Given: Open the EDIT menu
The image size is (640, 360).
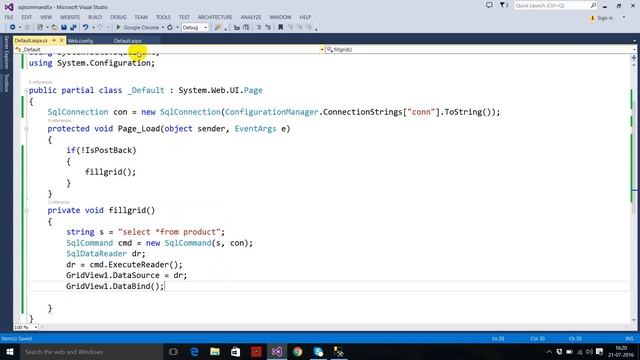Looking at the screenshot, I should point(27,17).
